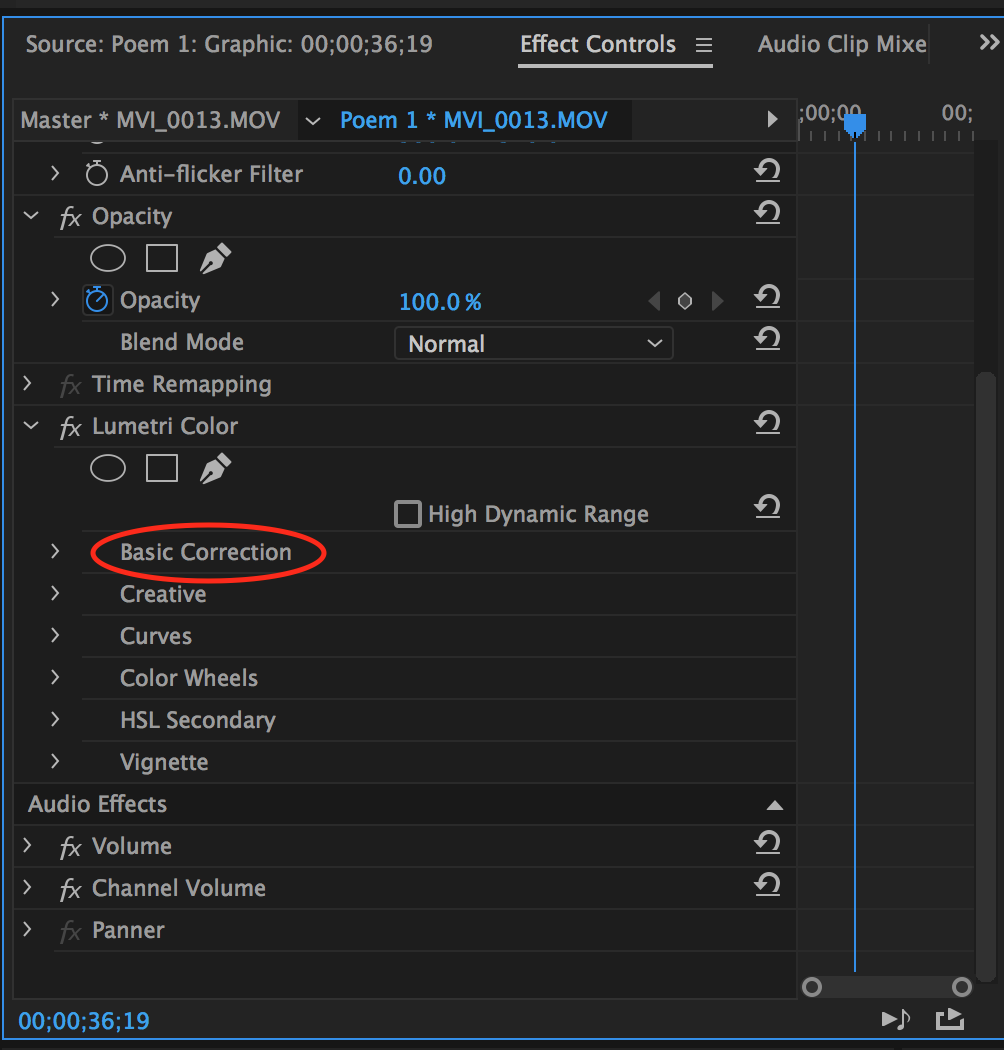The image size is (1004, 1050).
Task: Toggle the Opacity stopwatch animation
Action: pos(97,300)
